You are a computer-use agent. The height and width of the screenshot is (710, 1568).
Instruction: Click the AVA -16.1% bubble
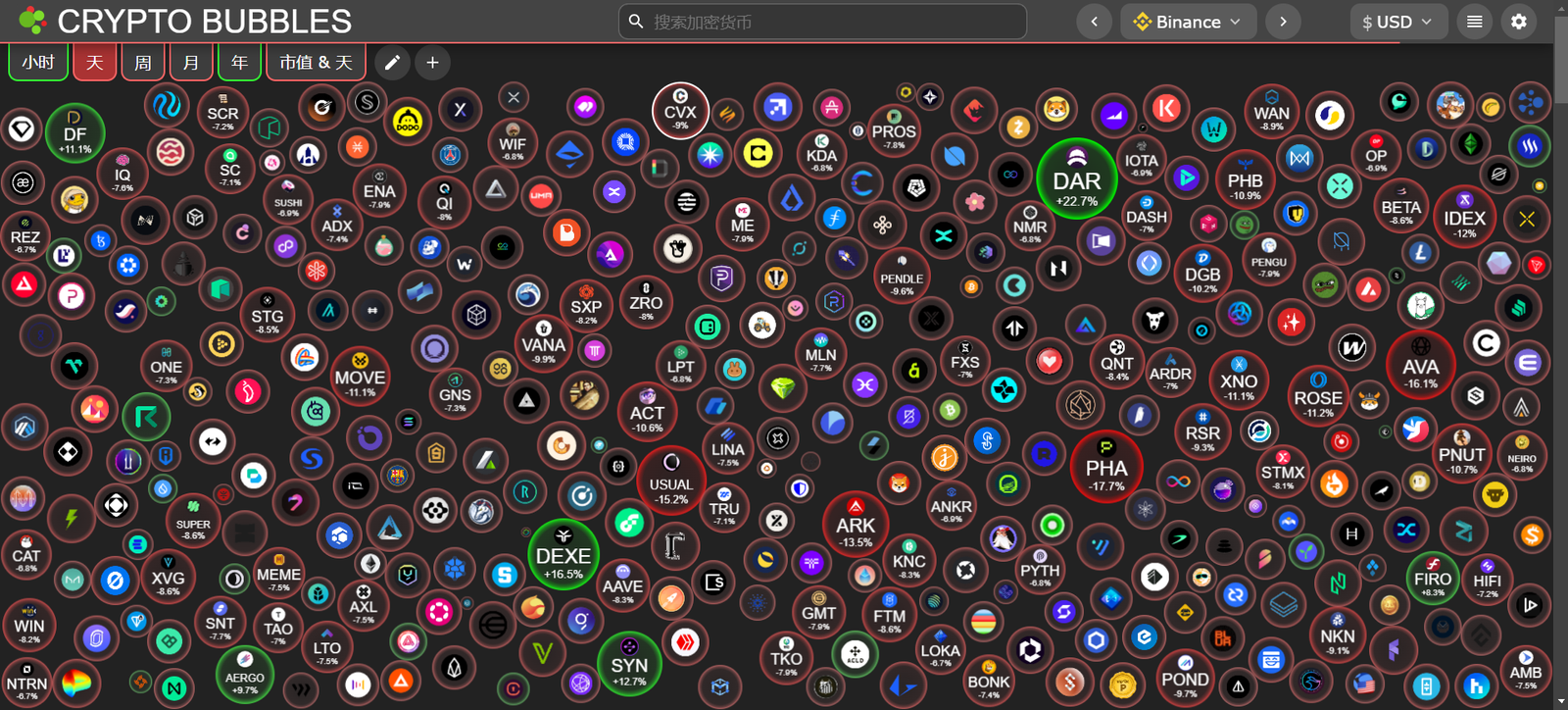pyautogui.click(x=1421, y=366)
